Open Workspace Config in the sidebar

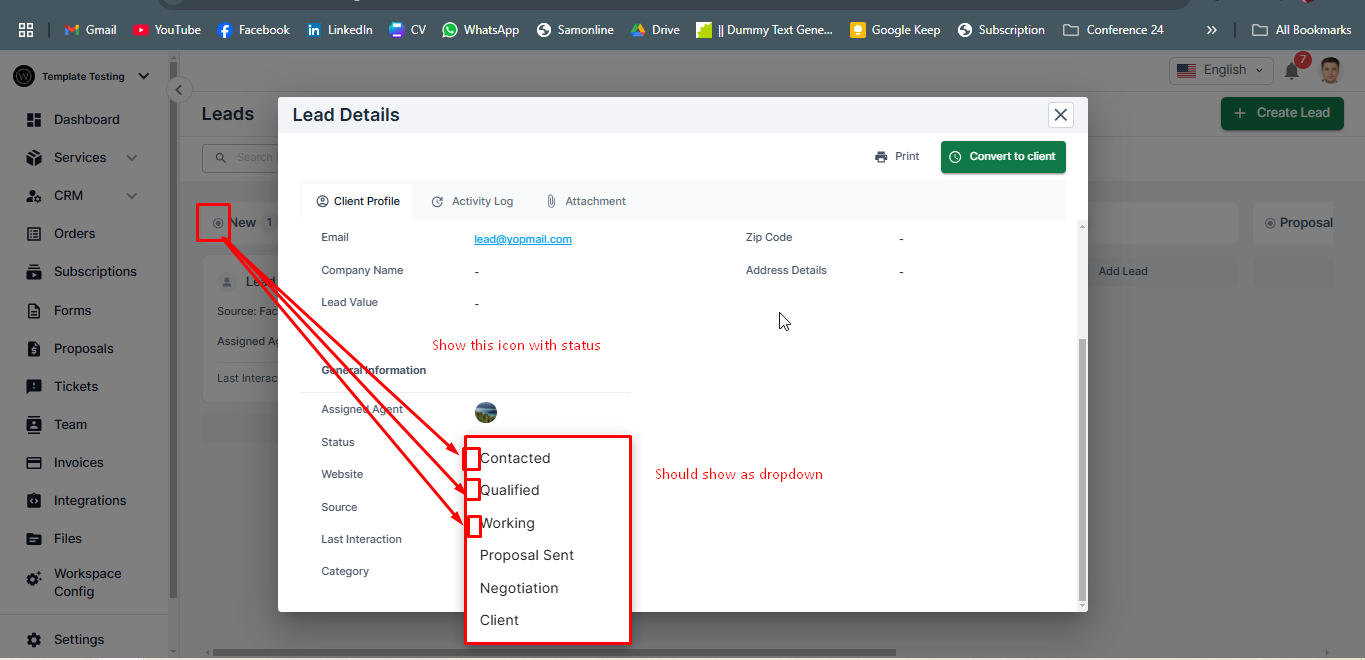click(74, 582)
